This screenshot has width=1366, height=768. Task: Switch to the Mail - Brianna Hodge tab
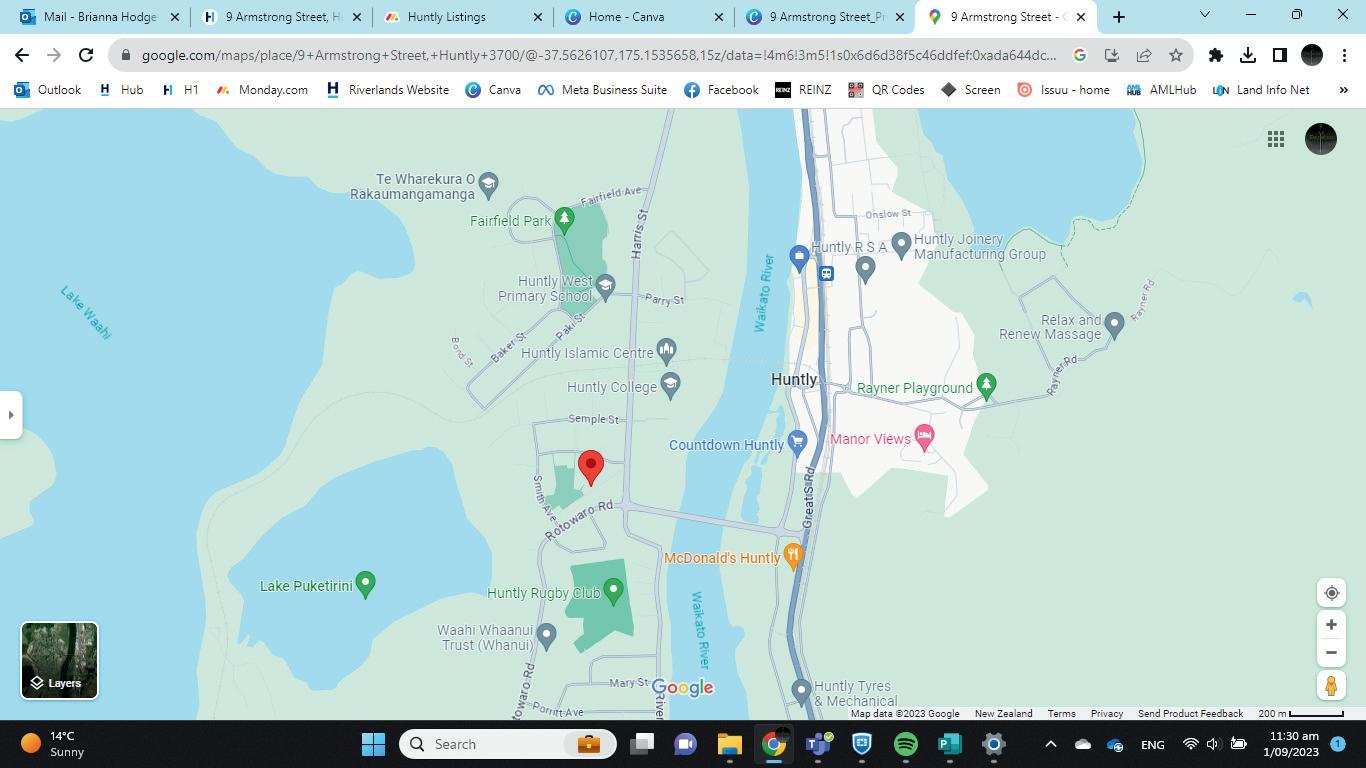coord(98,17)
